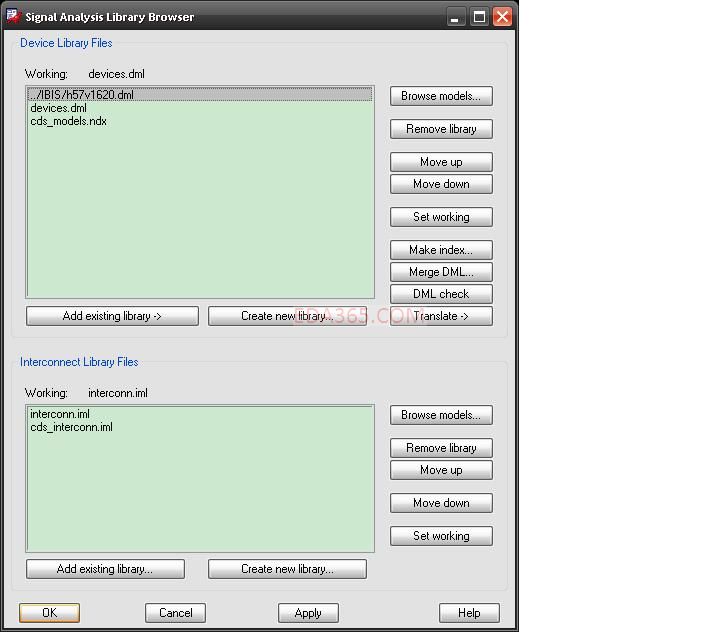Click Move down in the Device Library section
This screenshot has width=720, height=632.
coord(441,184)
